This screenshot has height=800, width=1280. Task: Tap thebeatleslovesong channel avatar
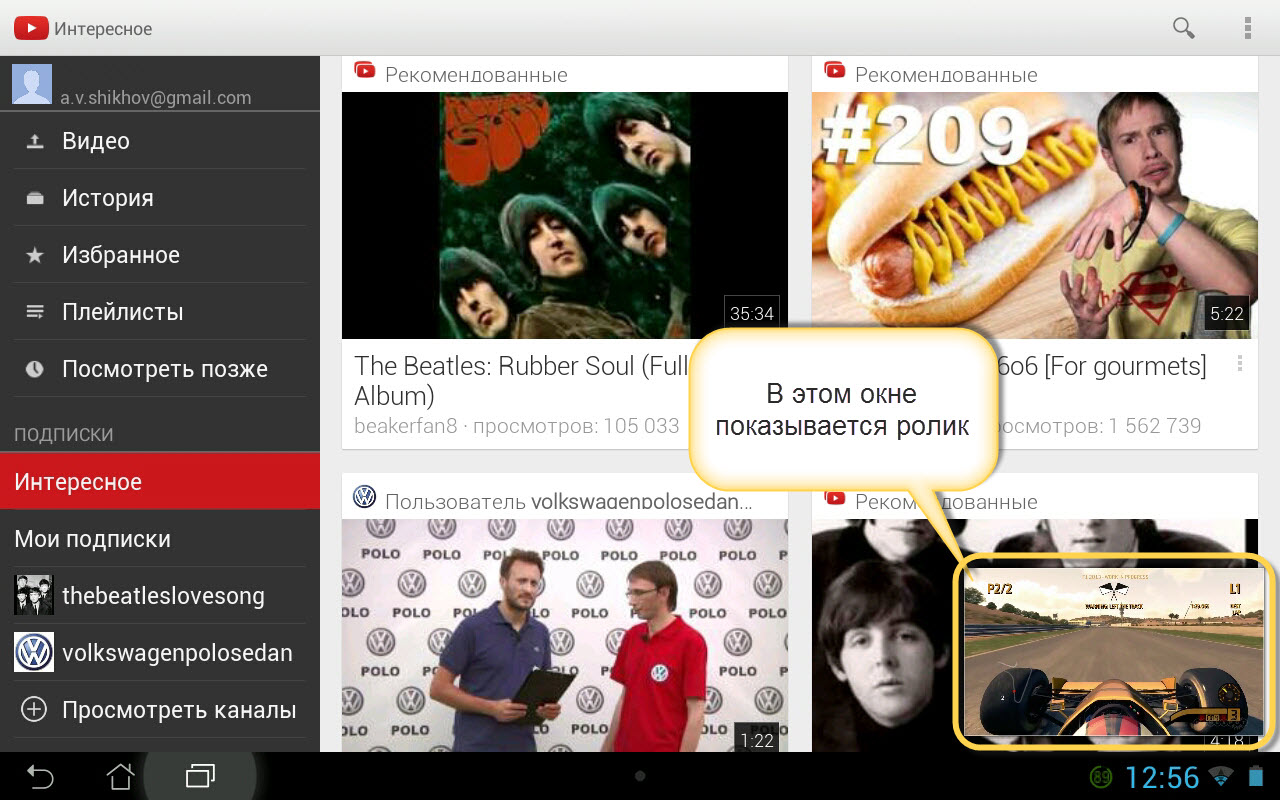pyautogui.click(x=34, y=595)
